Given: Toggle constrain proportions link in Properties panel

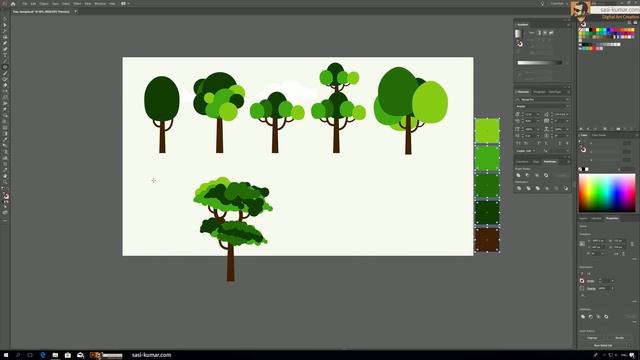Looking at the screenshot, I should [x=632, y=244].
